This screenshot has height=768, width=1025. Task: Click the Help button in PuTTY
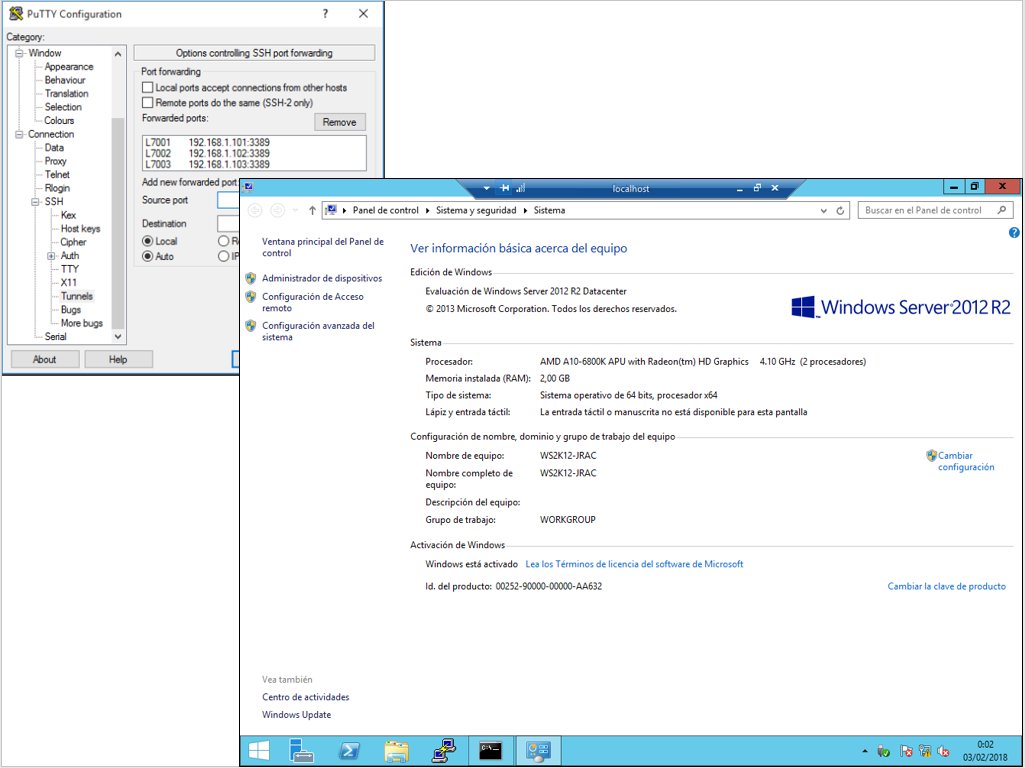(118, 359)
